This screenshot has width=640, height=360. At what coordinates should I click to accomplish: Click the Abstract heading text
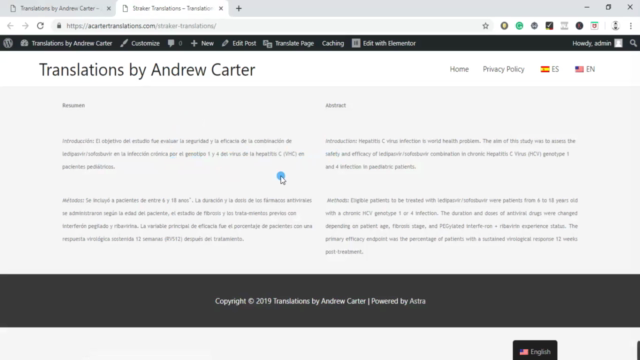pos(336,105)
